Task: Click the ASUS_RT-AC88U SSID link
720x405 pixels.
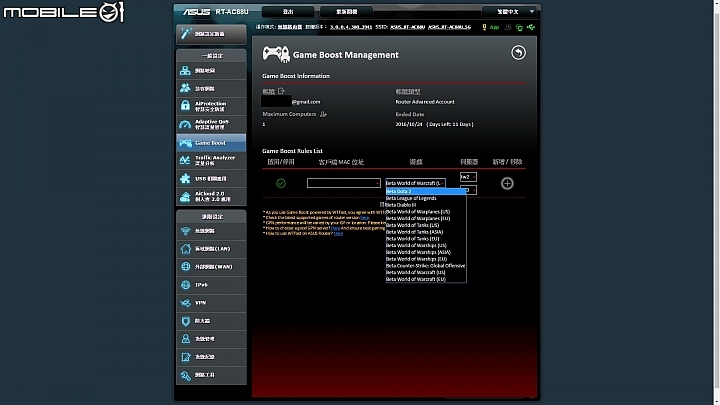Action: (407, 27)
